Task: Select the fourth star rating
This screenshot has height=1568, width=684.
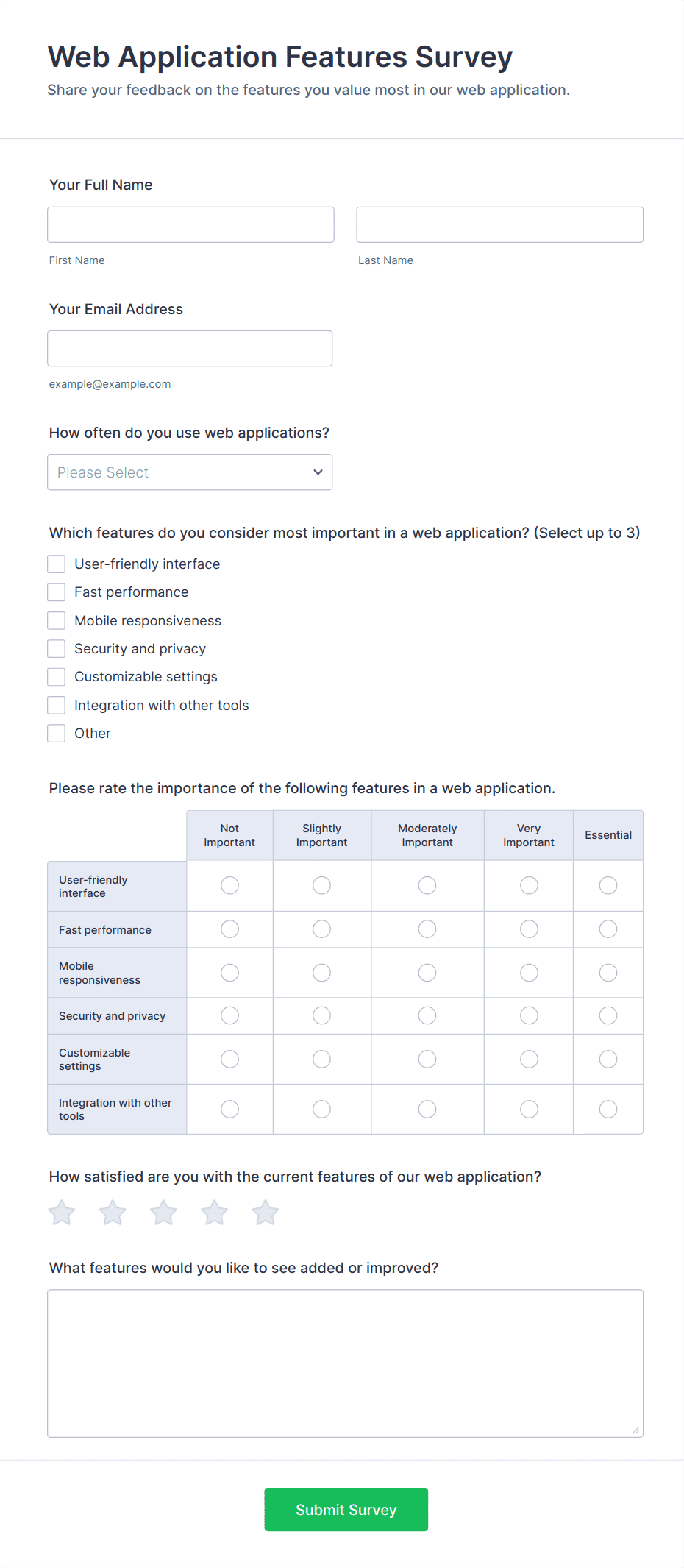Action: pos(214,1212)
